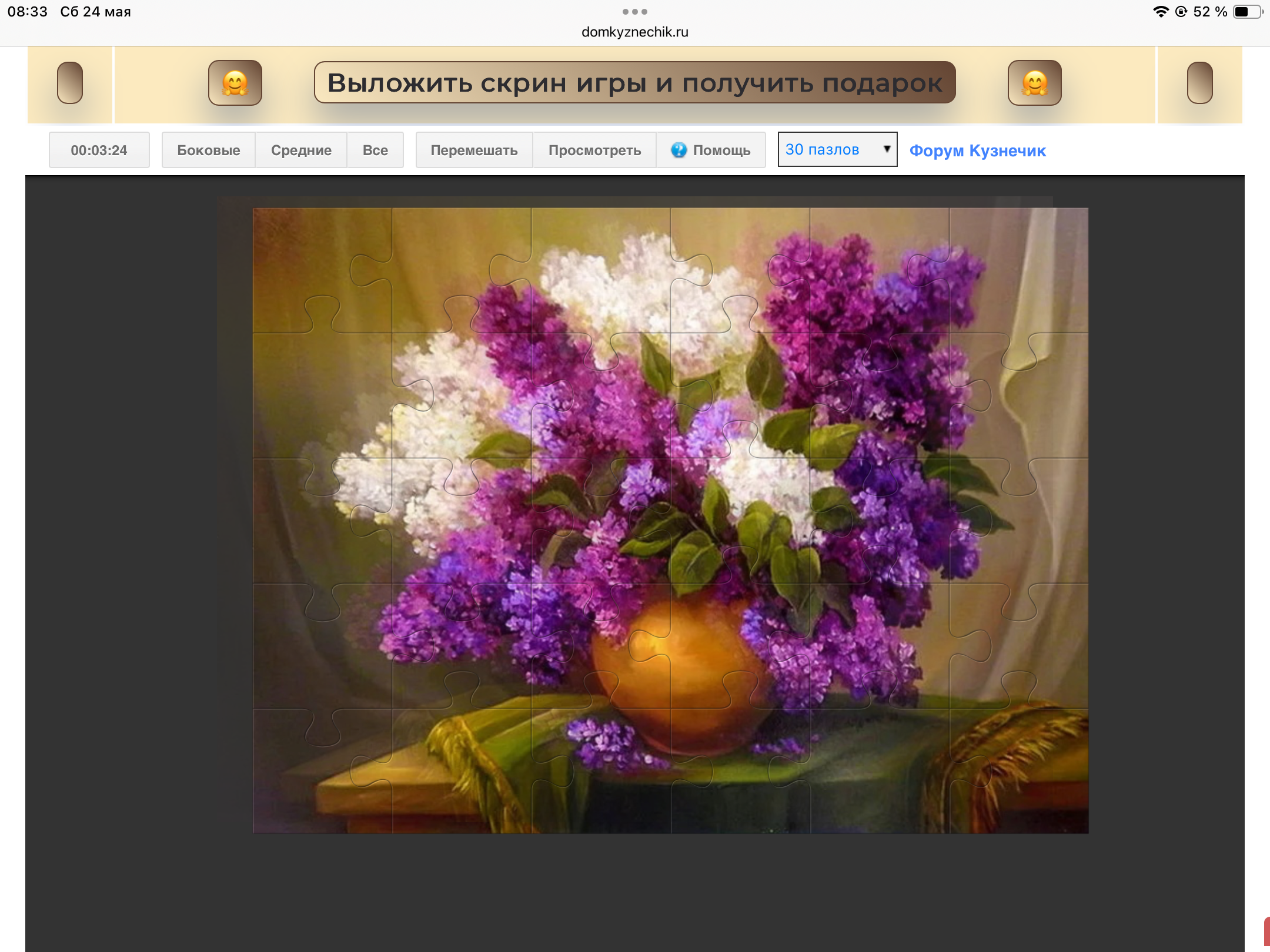Shuffle puzzle with Перемешать button

(x=474, y=150)
